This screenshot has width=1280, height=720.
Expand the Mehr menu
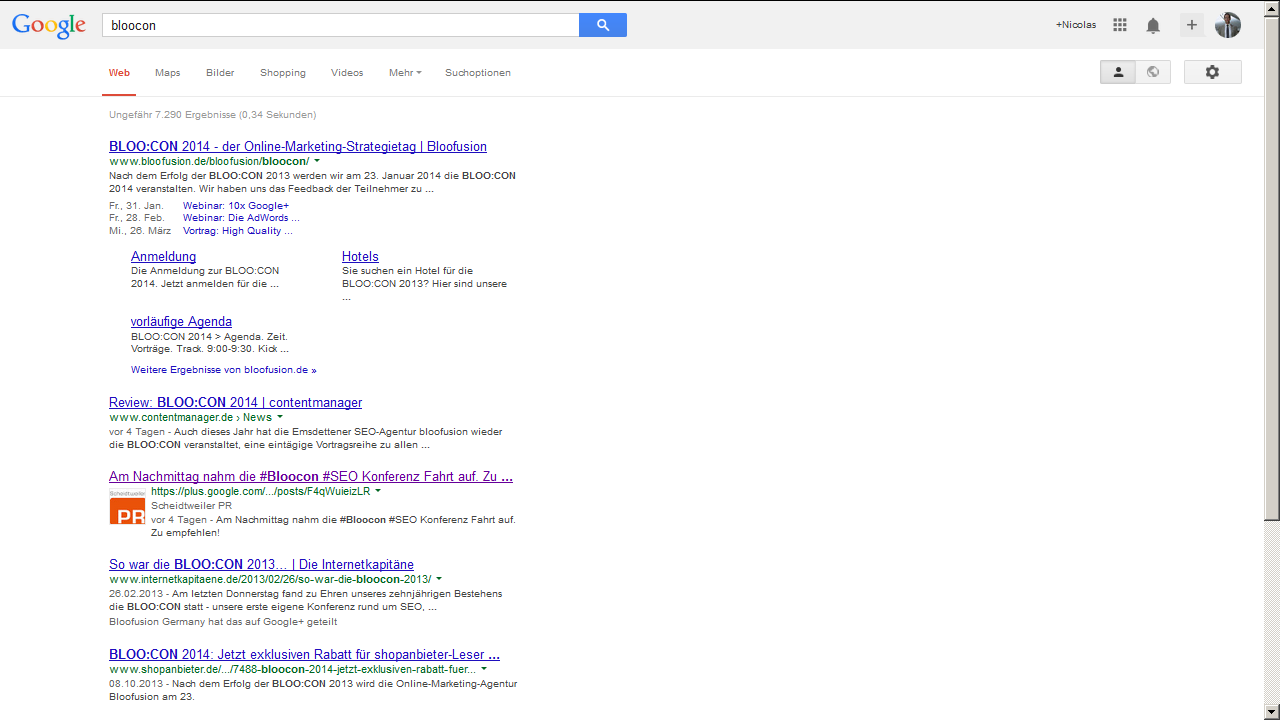pyautogui.click(x=404, y=72)
